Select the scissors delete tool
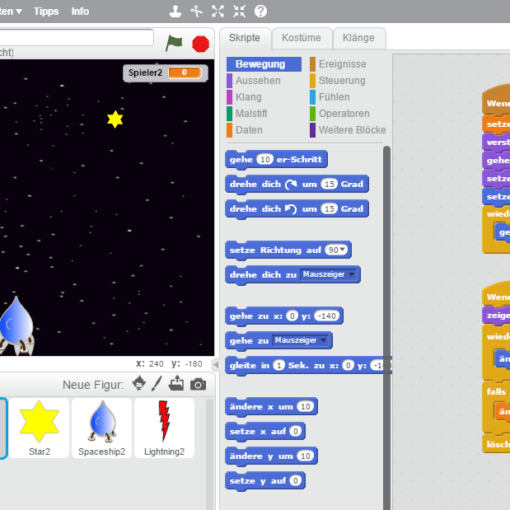 (197, 11)
